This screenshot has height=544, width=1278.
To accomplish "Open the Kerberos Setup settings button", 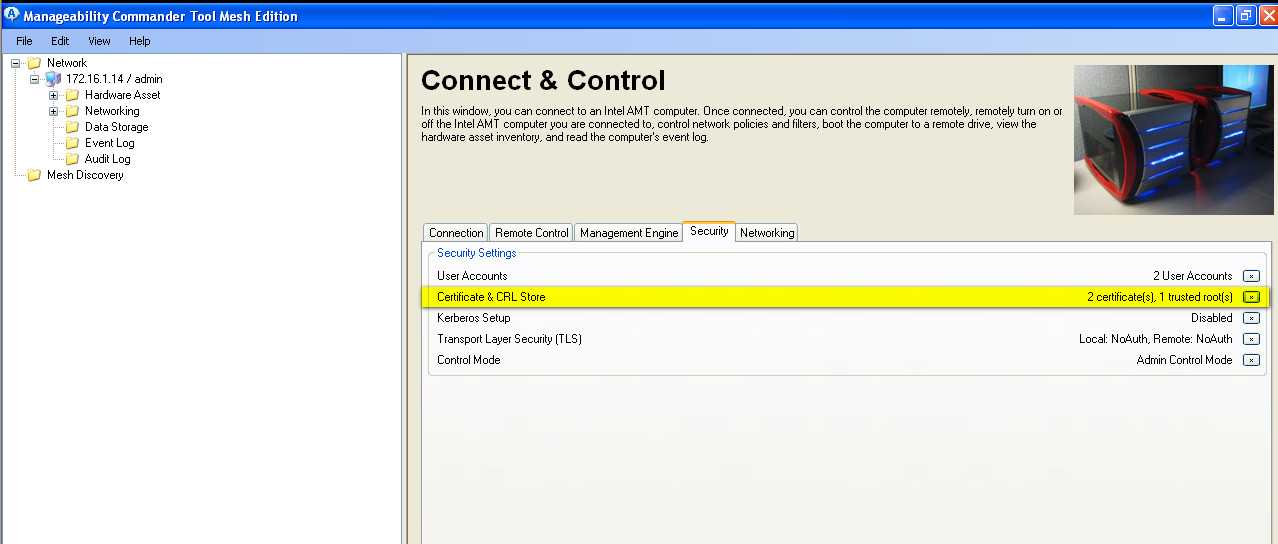I will click(1251, 318).
